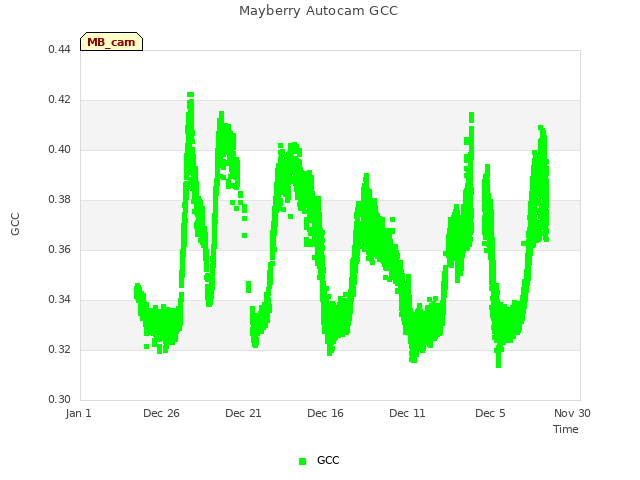Click the 0.32 y-axis value
The width and height of the screenshot is (640, 480).
[x=59, y=349]
